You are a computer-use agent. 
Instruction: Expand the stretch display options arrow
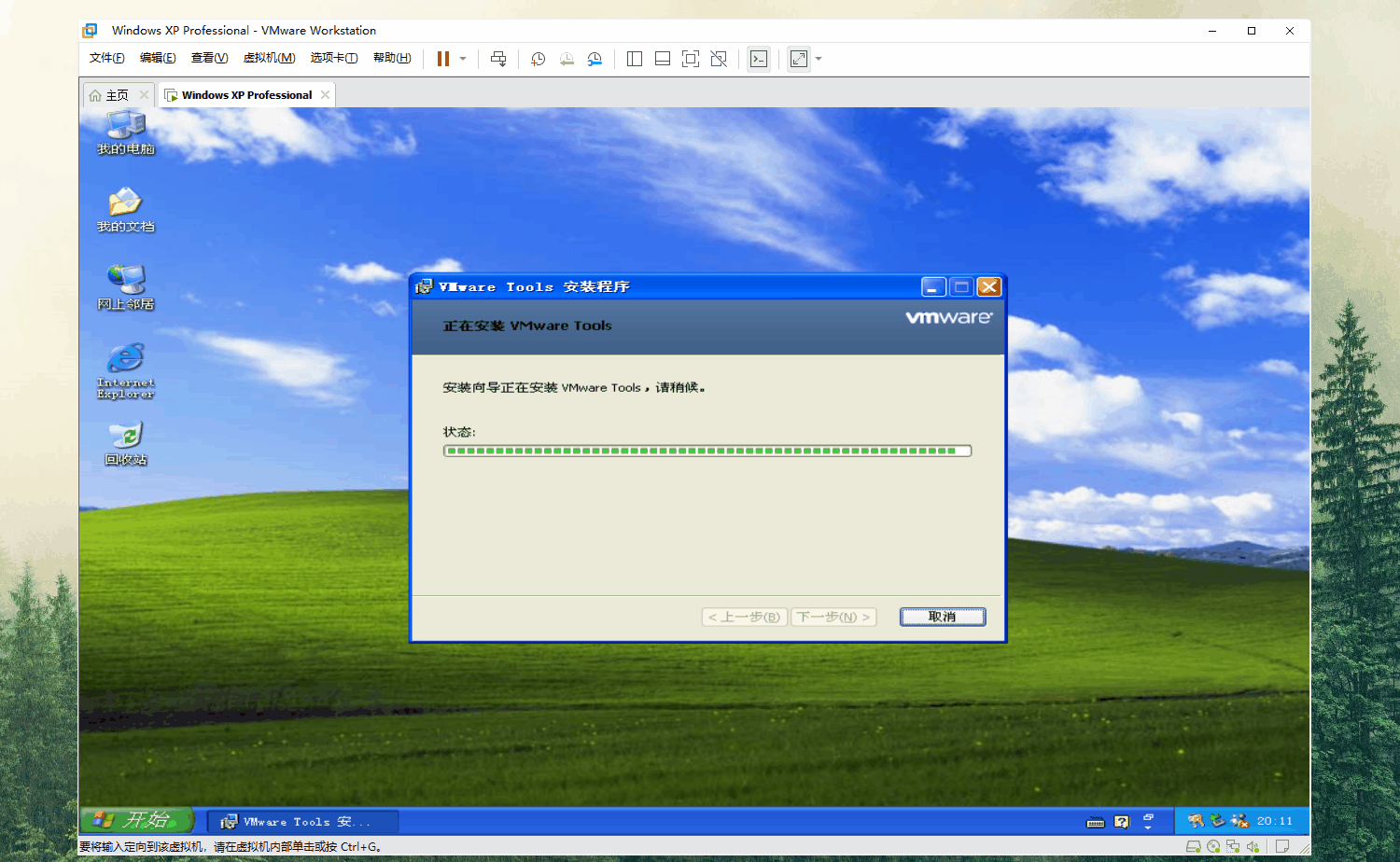819,59
